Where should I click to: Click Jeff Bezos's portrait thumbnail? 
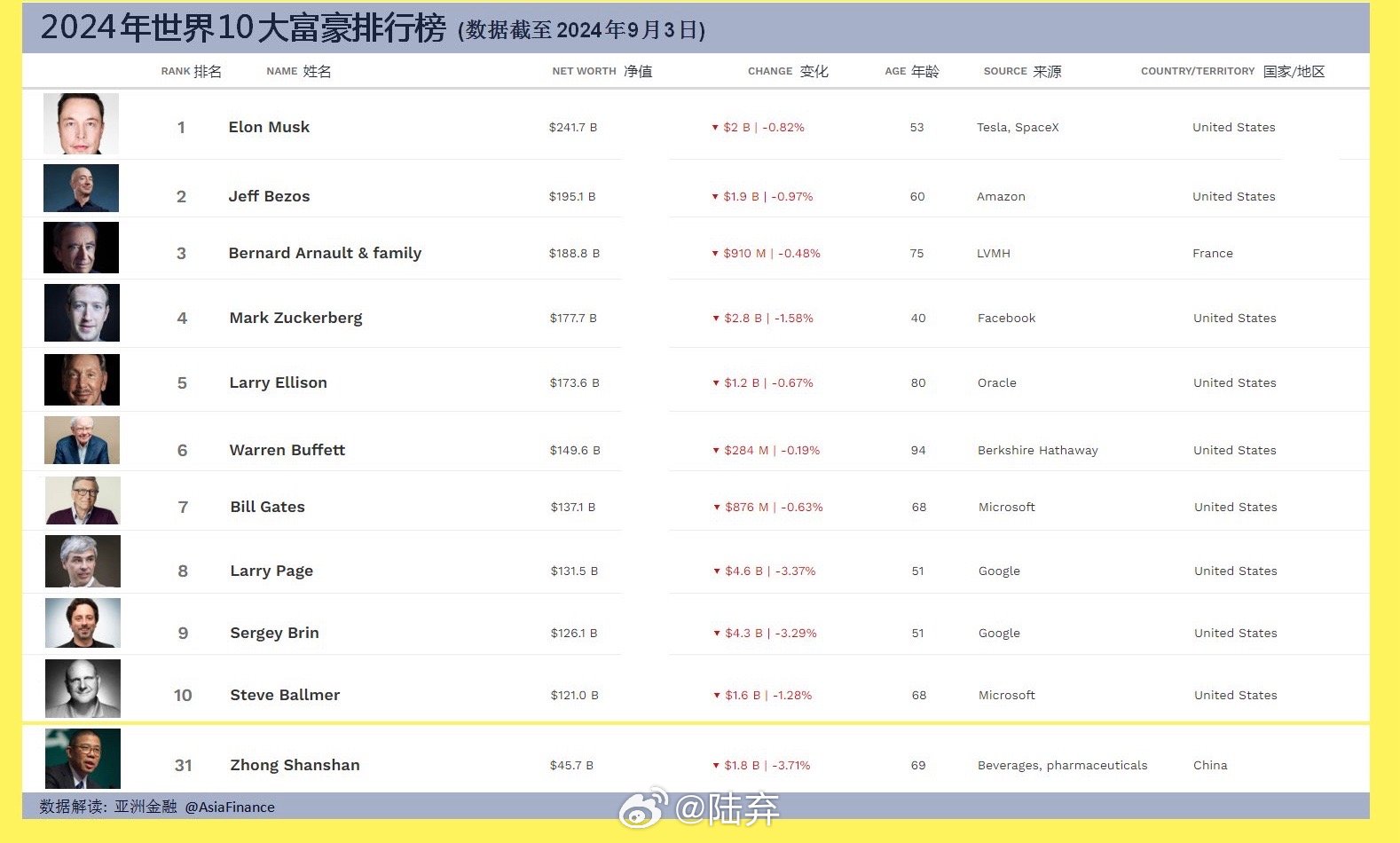click(81, 187)
